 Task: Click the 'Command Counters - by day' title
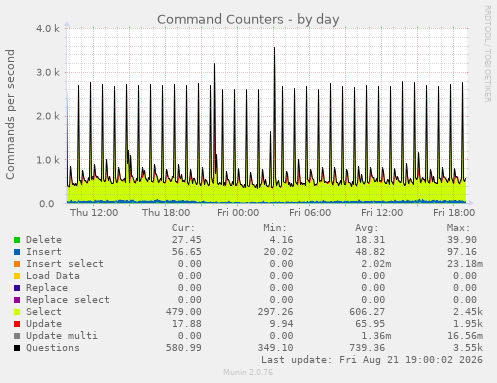(248, 20)
